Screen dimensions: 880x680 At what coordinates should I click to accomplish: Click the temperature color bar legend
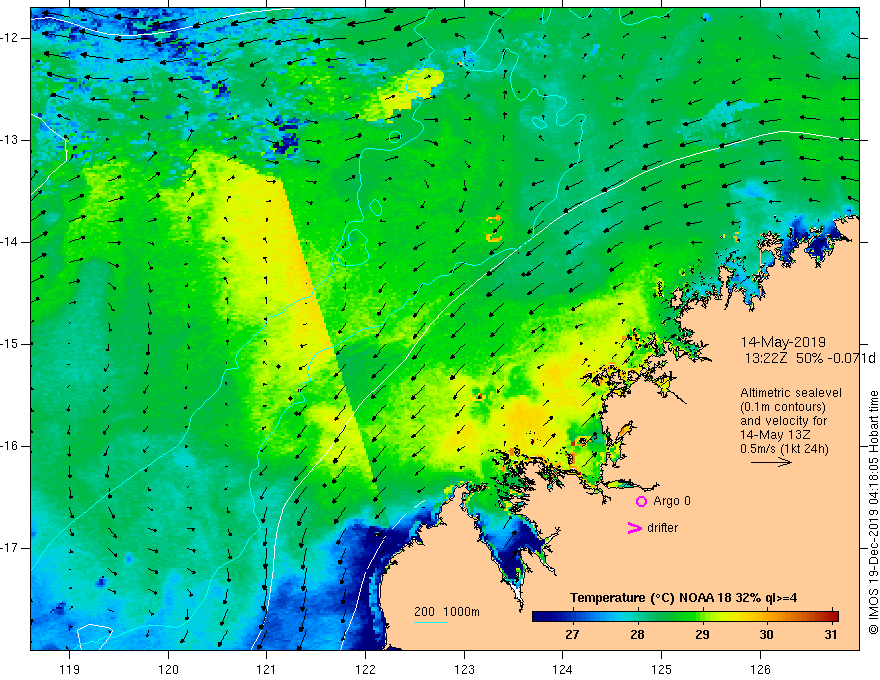point(685,616)
